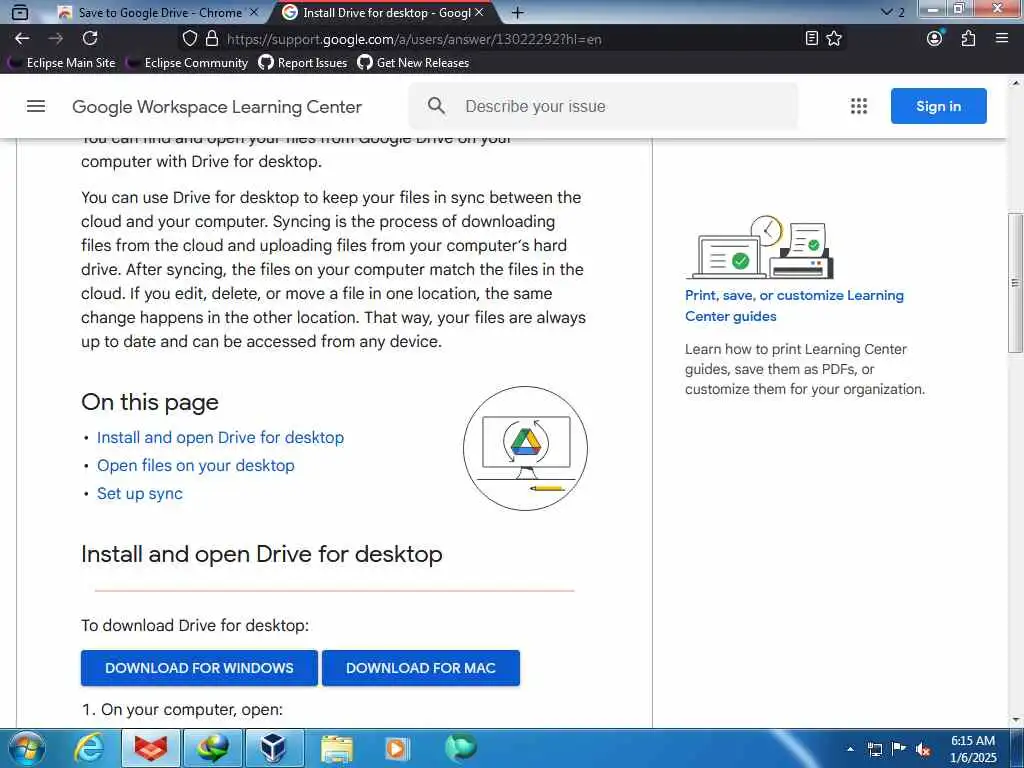Viewport: 1024px width, 768px height.
Task: Open Report Issues bookmark
Action: click(303, 63)
